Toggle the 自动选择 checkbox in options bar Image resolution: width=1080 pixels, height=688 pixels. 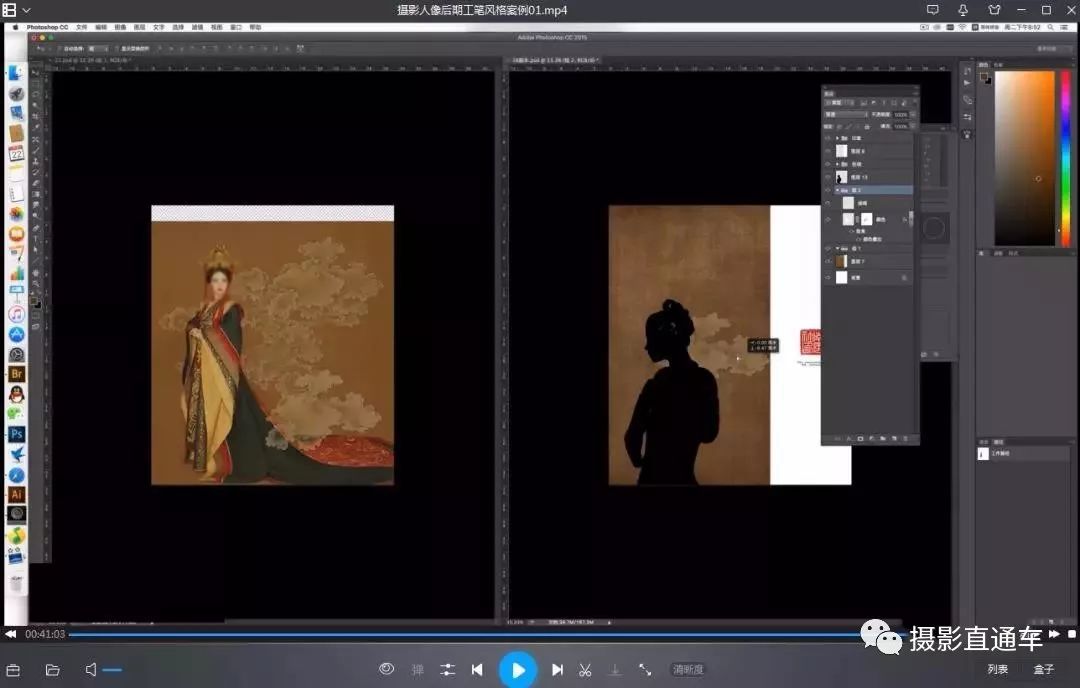tap(61, 49)
